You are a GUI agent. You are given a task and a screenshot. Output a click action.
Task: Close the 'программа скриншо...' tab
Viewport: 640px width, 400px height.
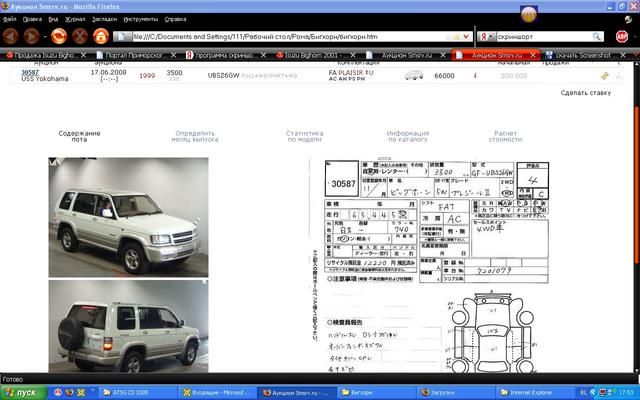(x=263, y=55)
